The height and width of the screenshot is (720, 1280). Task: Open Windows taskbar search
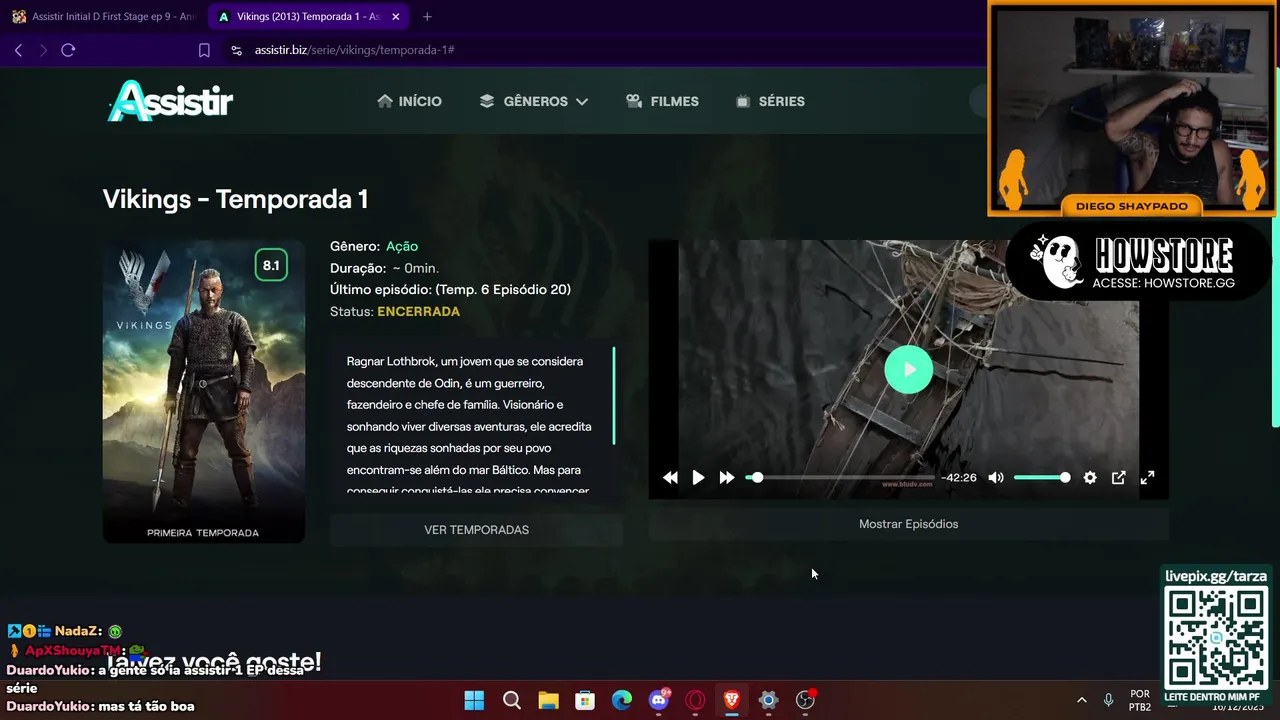pos(511,700)
